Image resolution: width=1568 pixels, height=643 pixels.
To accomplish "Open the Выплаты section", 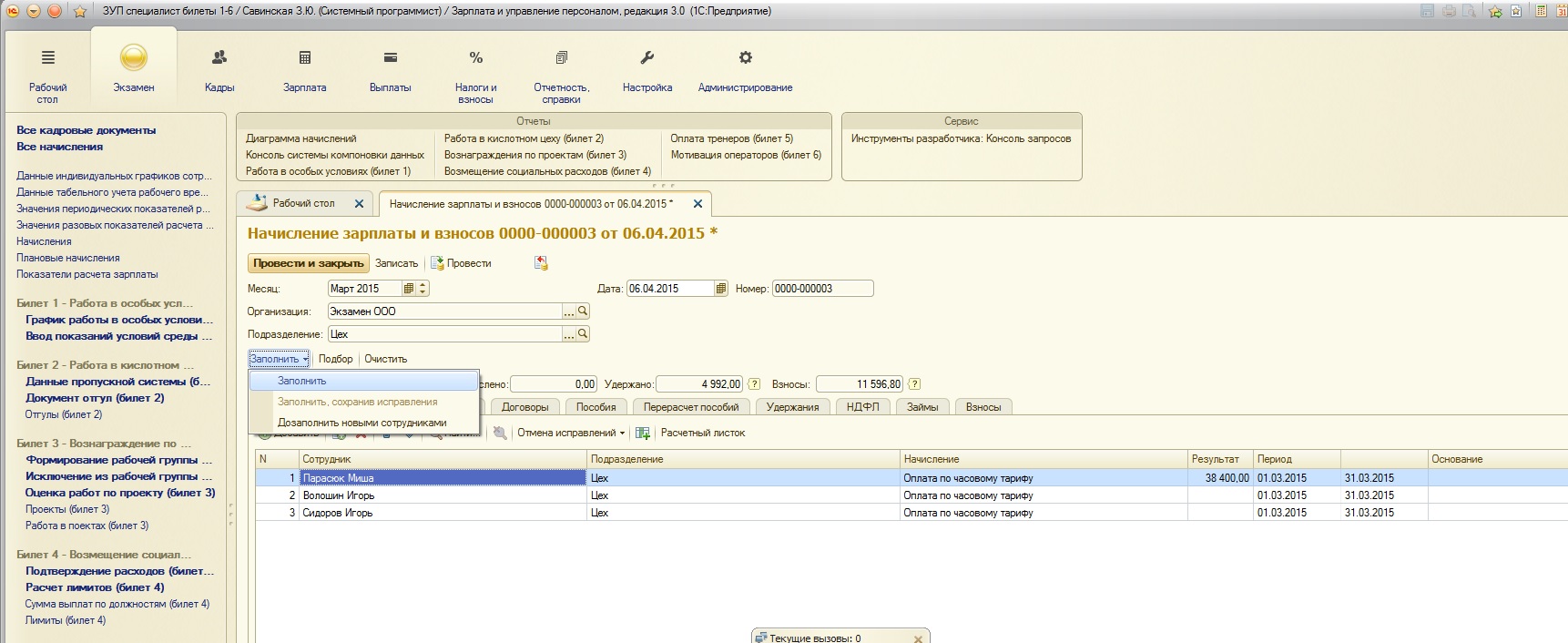I will pyautogui.click(x=391, y=70).
